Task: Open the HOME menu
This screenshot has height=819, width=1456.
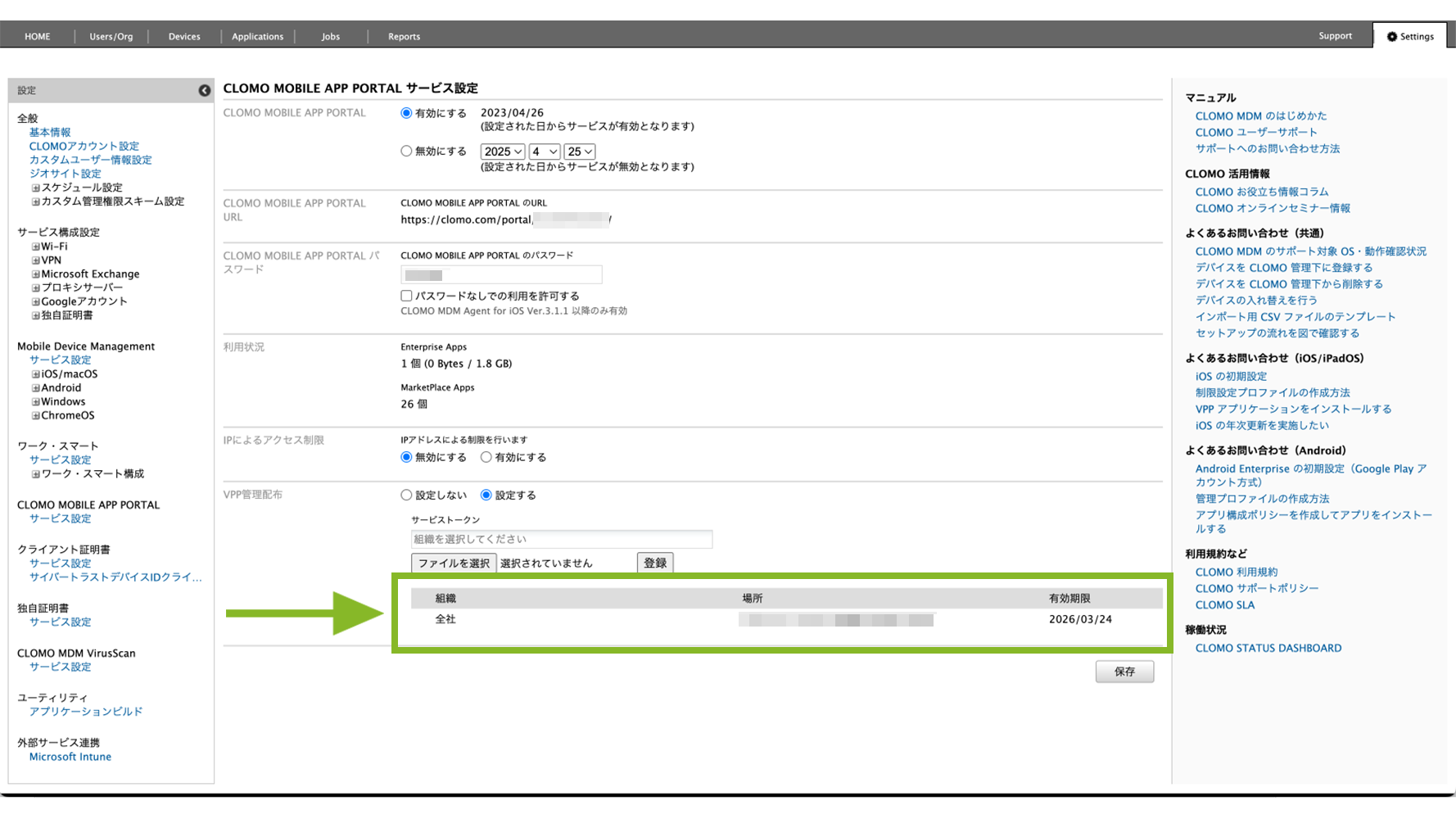Action: click(38, 37)
